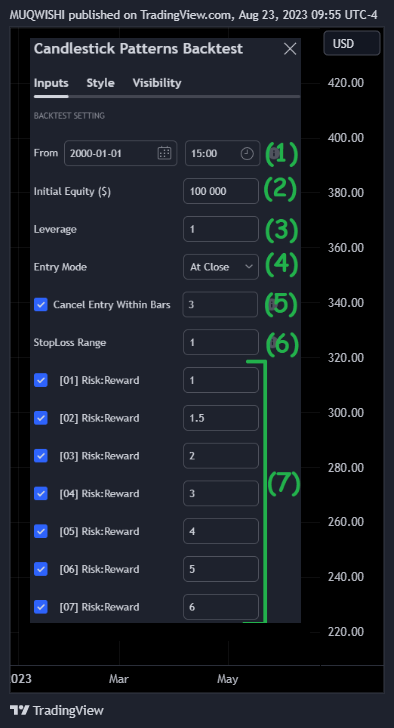This screenshot has height=728, width=394.
Task: Close the Candlestick Patterns Backtest dialog
Action: pyautogui.click(x=290, y=49)
